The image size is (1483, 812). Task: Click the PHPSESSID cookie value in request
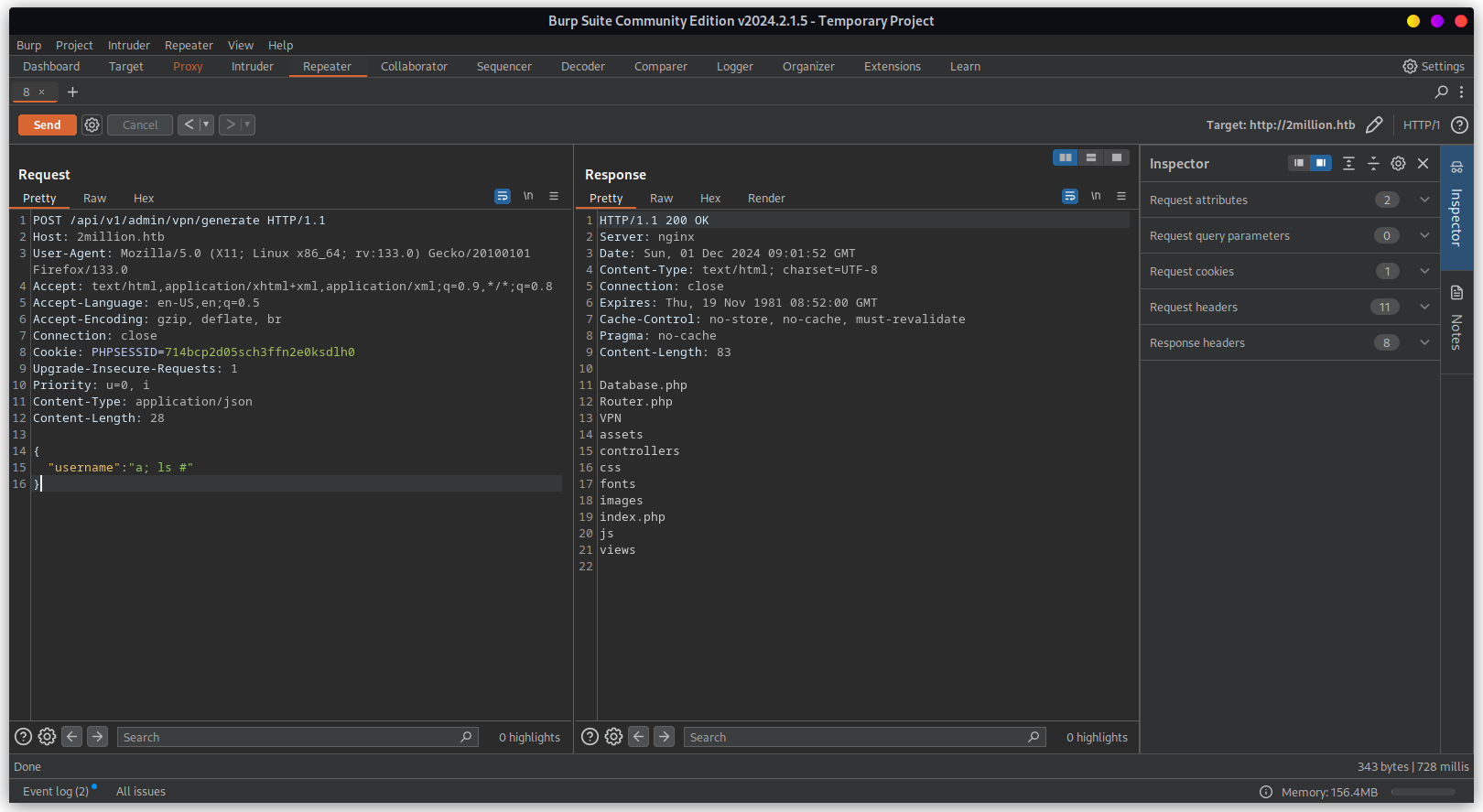[260, 352]
